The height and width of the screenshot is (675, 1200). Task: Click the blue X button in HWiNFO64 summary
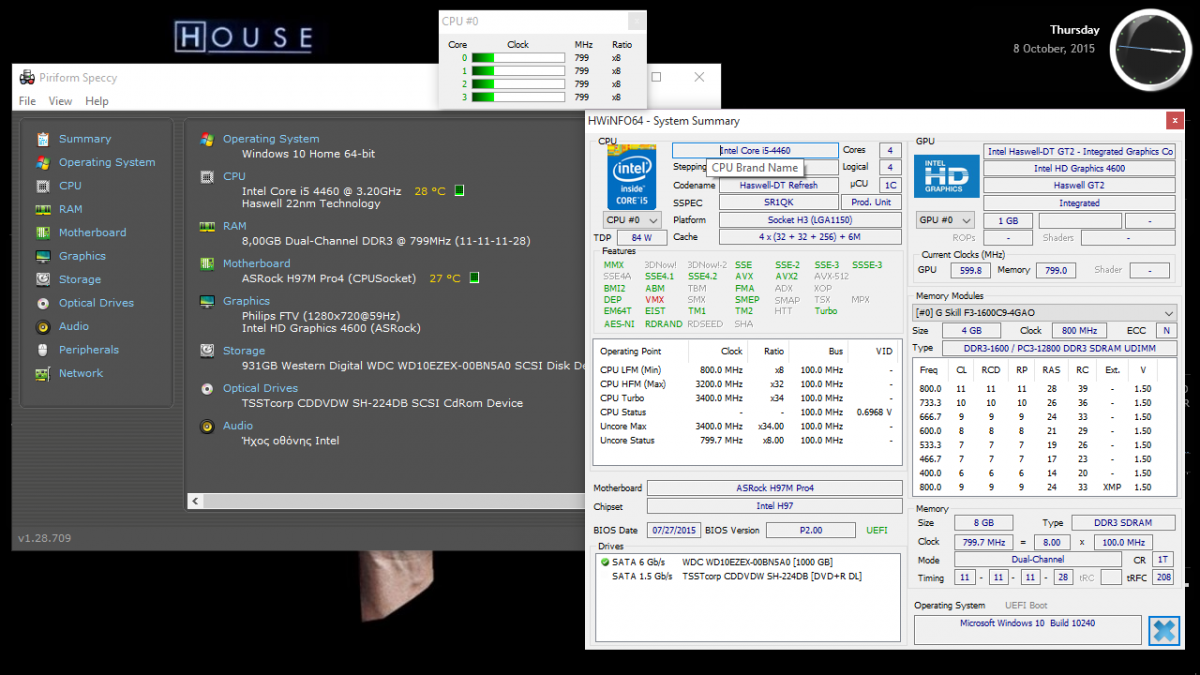tap(1163, 630)
